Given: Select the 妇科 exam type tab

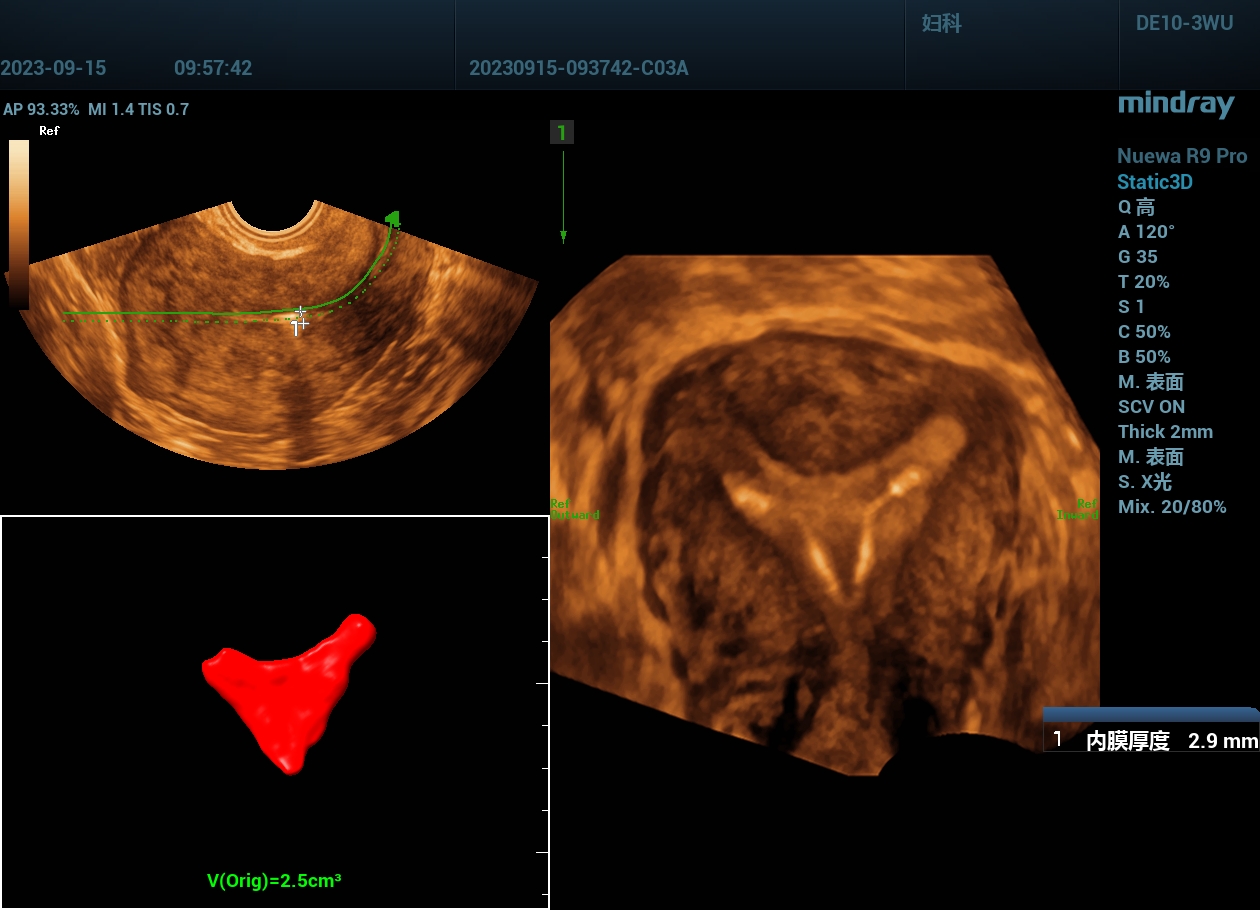Looking at the screenshot, I should pos(941,24).
